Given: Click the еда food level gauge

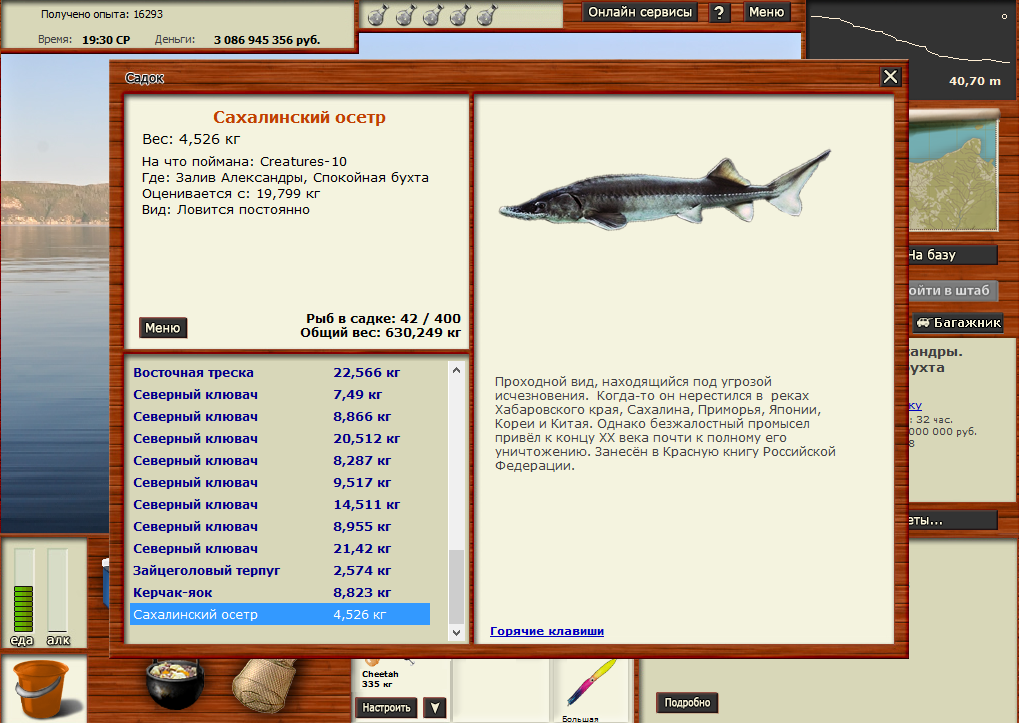Looking at the screenshot, I should point(23,590).
